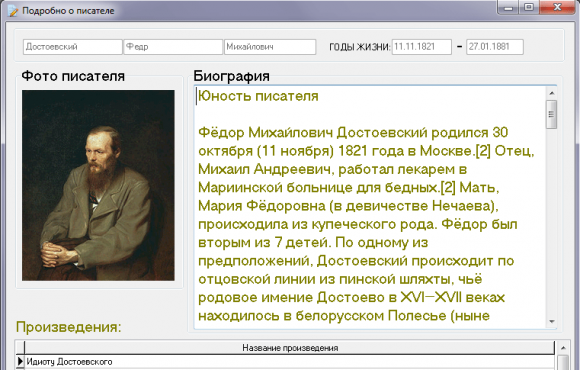Click the table corner select-all cell
This screenshot has width=580, height=370.
point(20,348)
